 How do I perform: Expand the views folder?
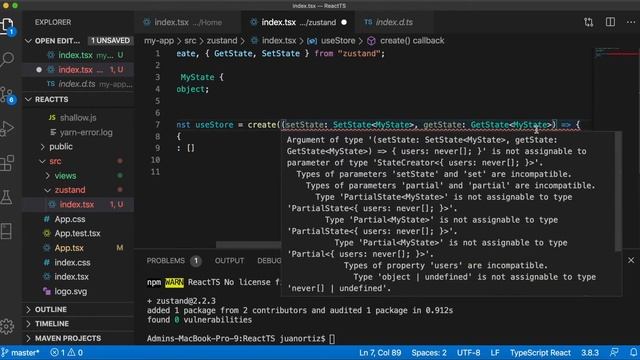(x=48, y=176)
